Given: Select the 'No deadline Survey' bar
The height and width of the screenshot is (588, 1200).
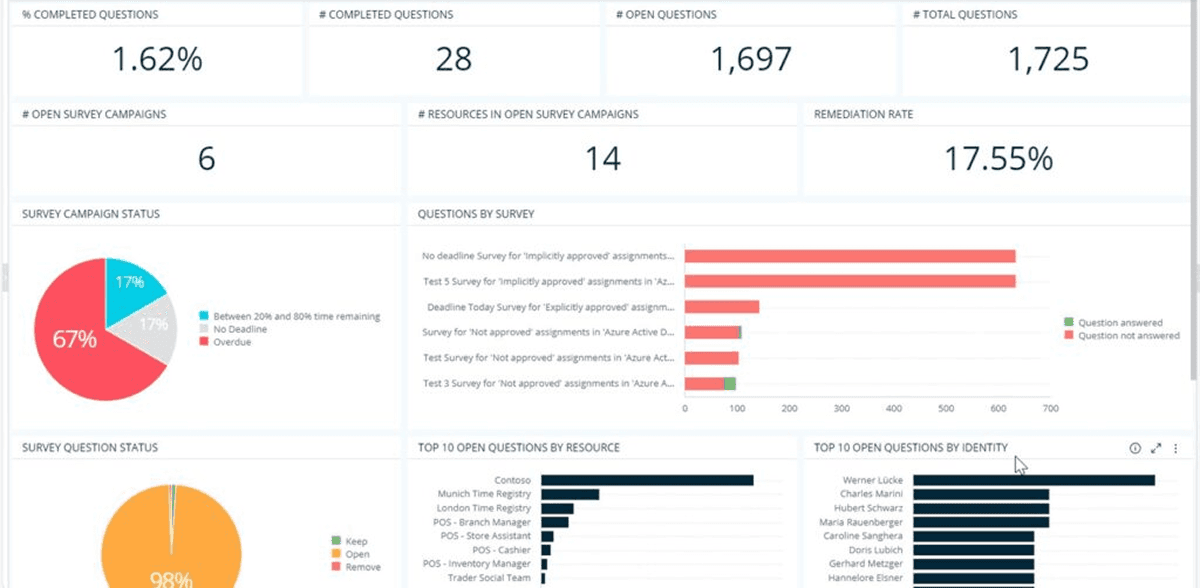Looking at the screenshot, I should coord(850,256).
